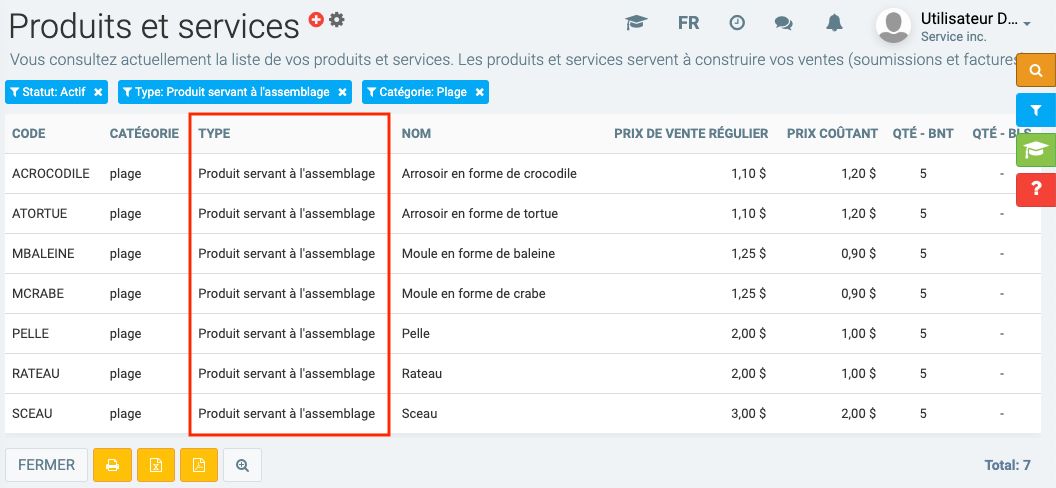Export the list to Excel
The image size is (1056, 488).
click(x=156, y=465)
